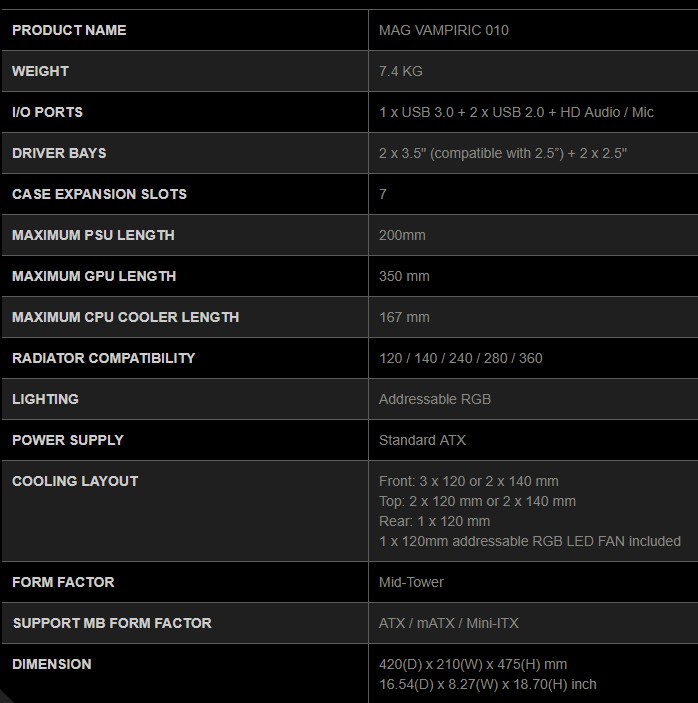This screenshot has height=703, width=698.
Task: Click the 200mm PSU length value
Action: click(x=402, y=235)
